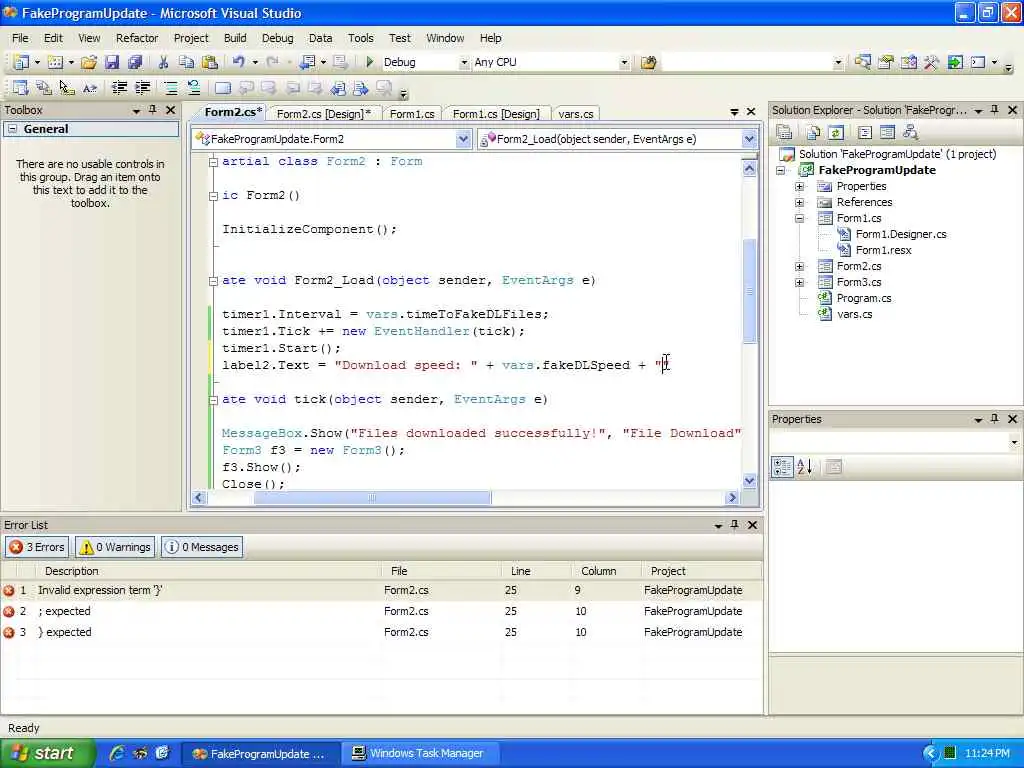The height and width of the screenshot is (768, 1024).
Task: Open the FakeProgramUpdate.Form2 class dropdown
Action: [463, 138]
